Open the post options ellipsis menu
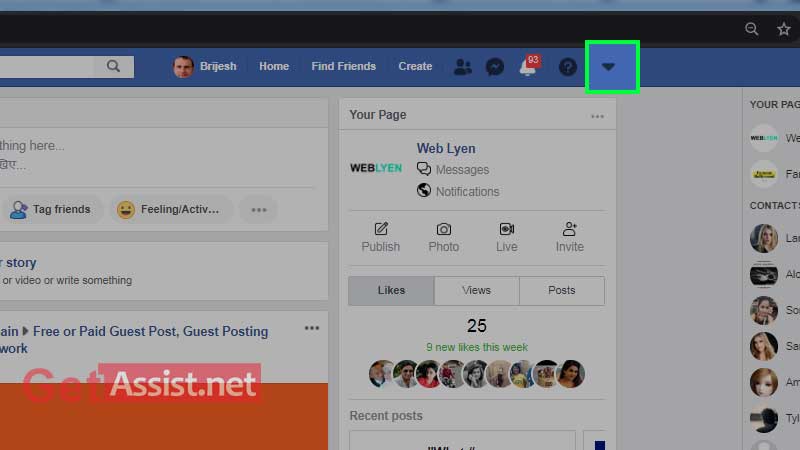The image size is (800, 450). 312,328
